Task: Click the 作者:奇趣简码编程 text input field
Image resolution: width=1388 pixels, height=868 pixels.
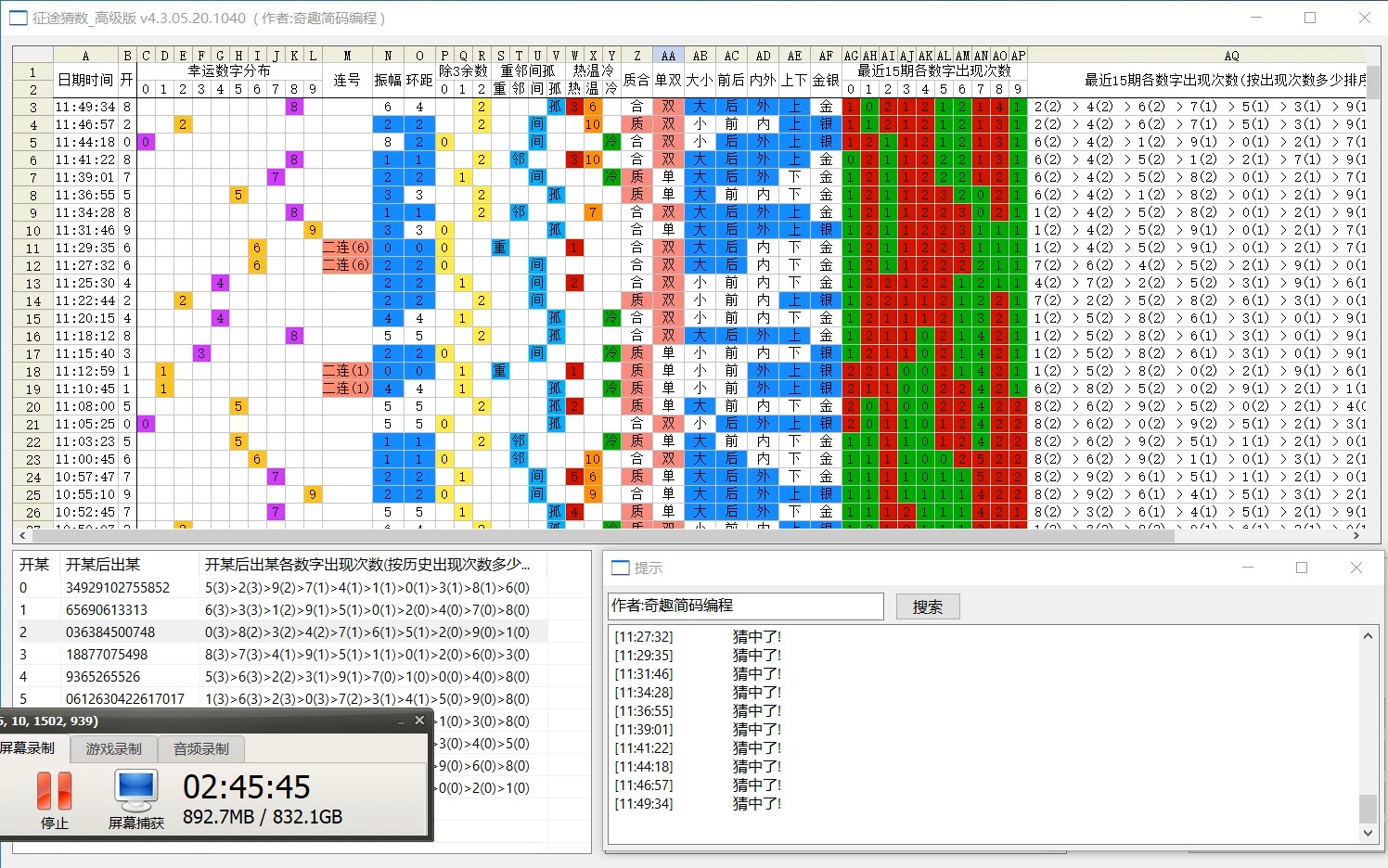Action: [745, 606]
